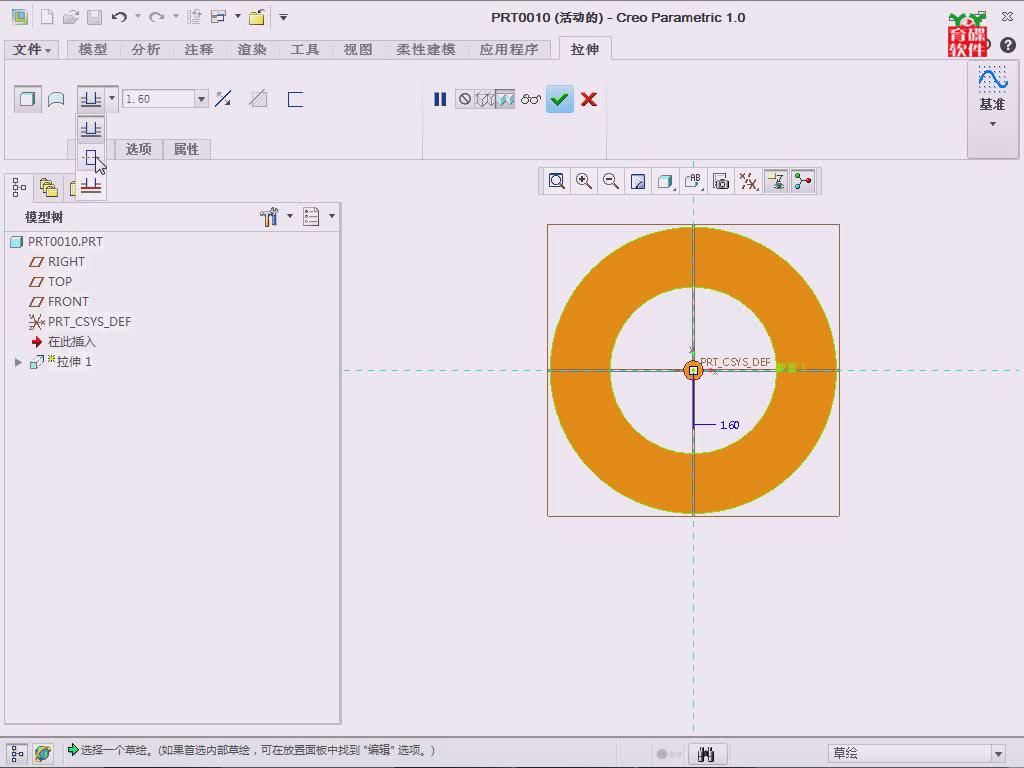Toggle extrude as surface
The width and height of the screenshot is (1024, 768).
point(56,99)
